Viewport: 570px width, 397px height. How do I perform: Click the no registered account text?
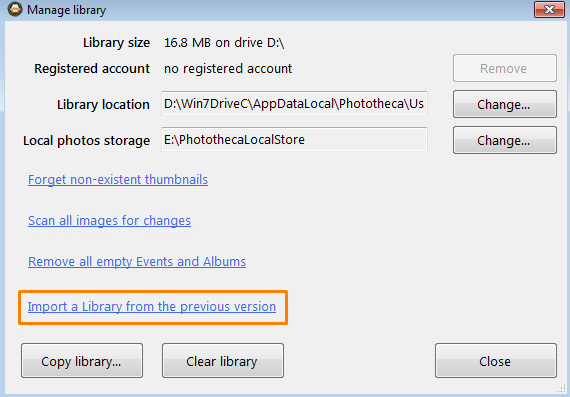[x=228, y=69]
